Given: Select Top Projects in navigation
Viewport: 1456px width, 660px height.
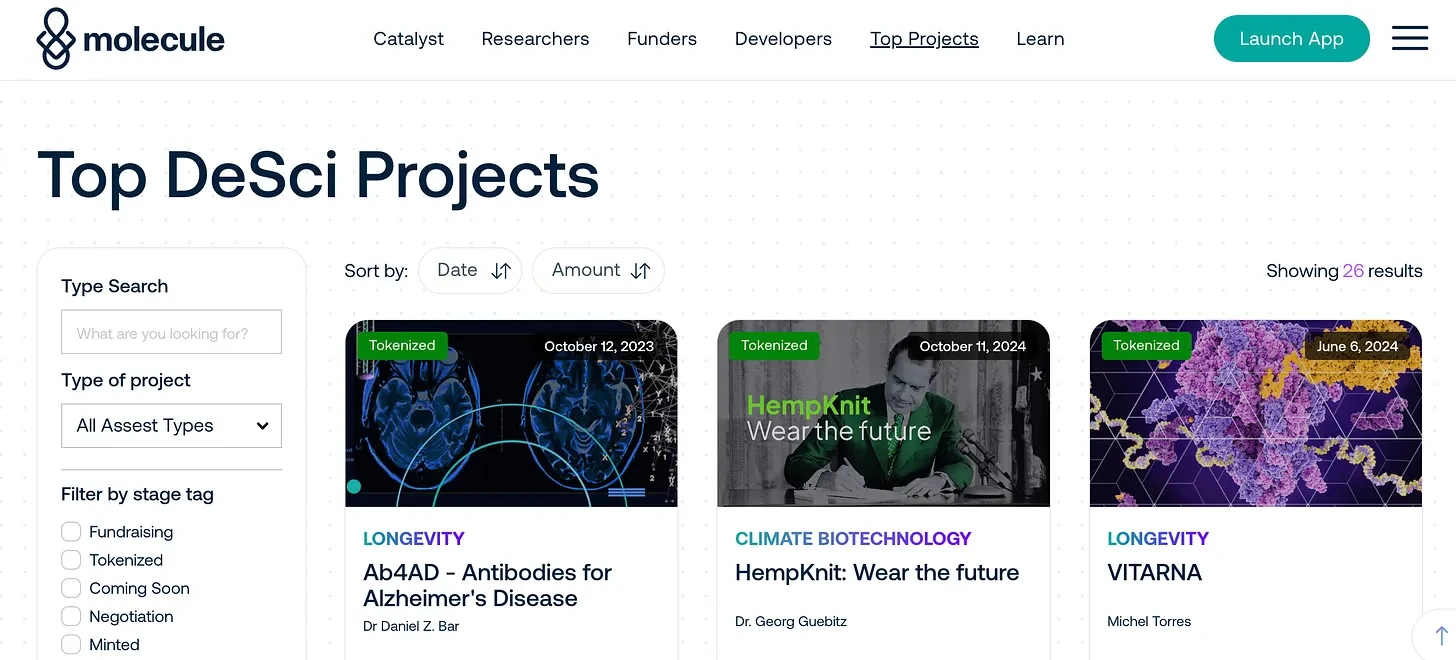Looking at the screenshot, I should tap(924, 39).
